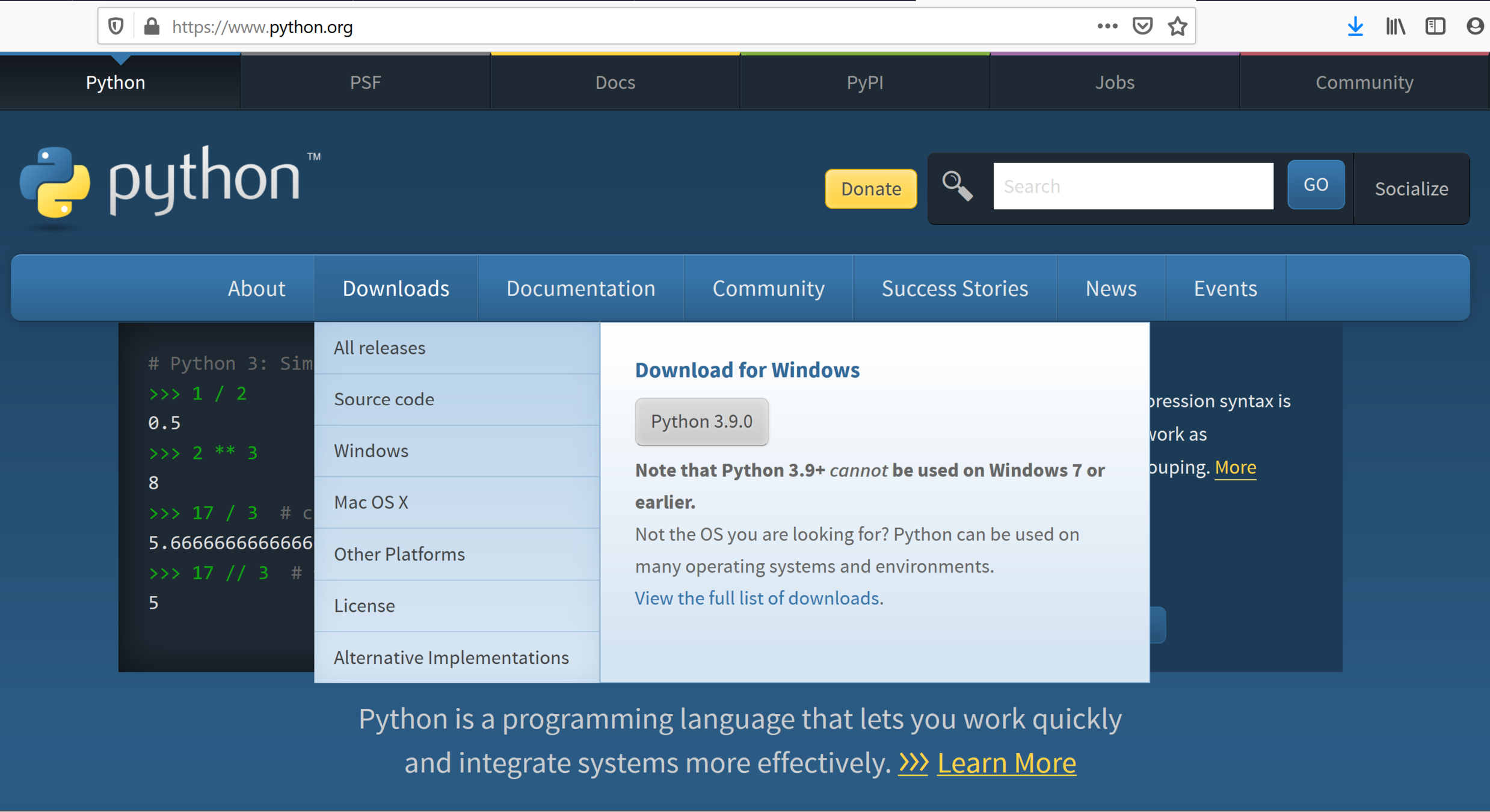Select Source code from Downloads menu
1490x812 pixels.
(x=384, y=399)
